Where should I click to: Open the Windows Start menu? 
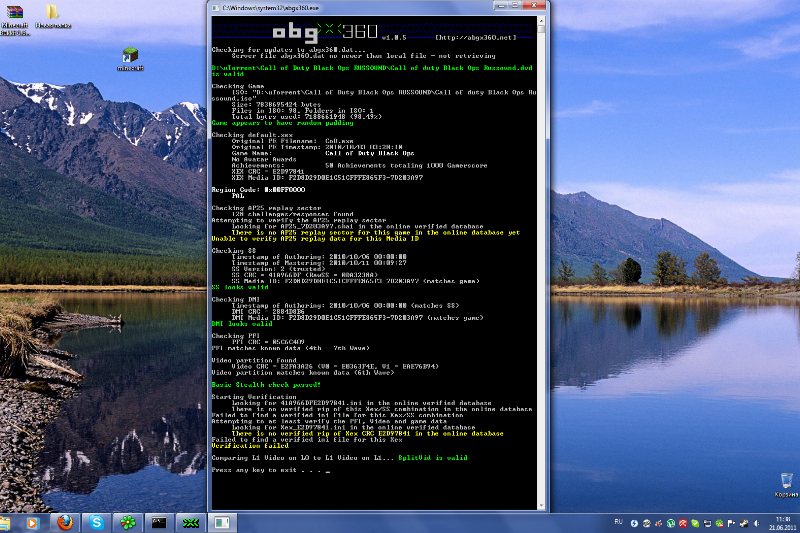pos(8,522)
